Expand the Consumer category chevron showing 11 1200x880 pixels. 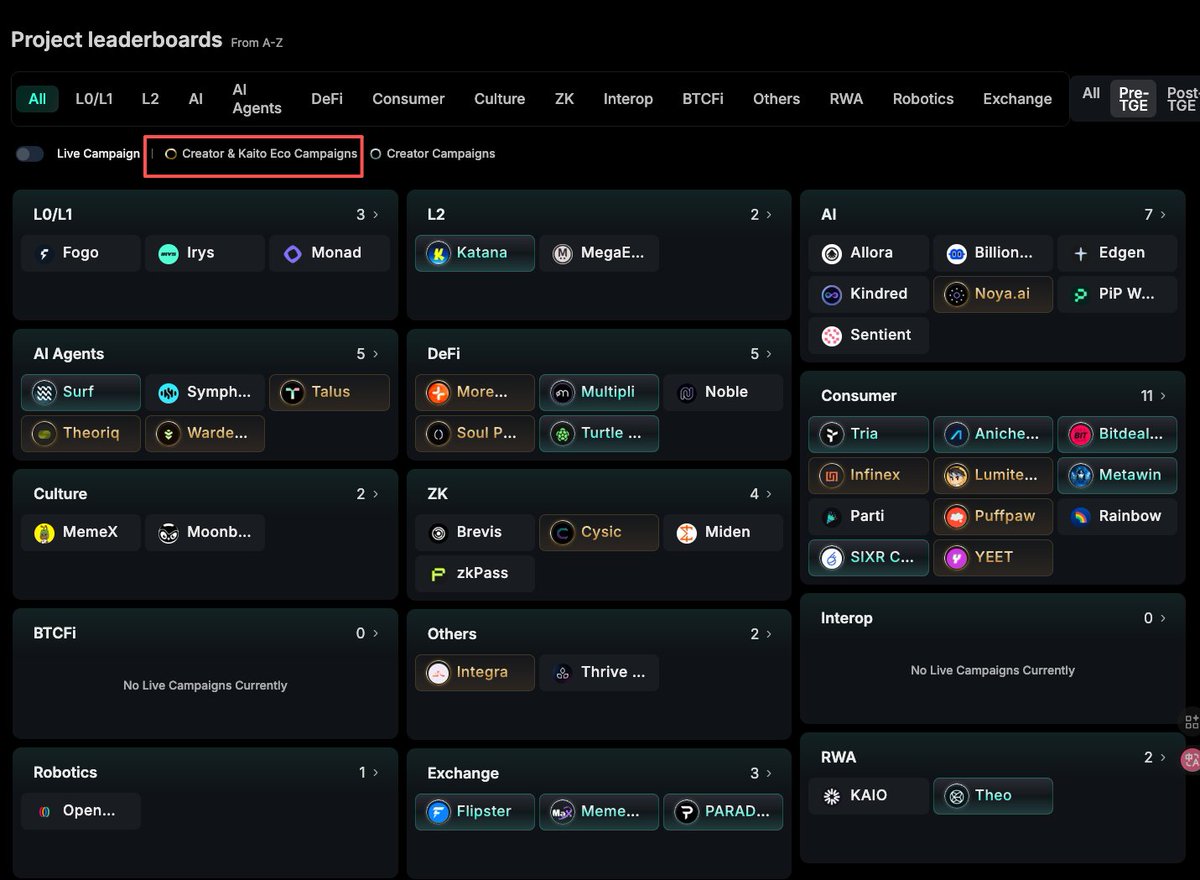(x=1163, y=396)
